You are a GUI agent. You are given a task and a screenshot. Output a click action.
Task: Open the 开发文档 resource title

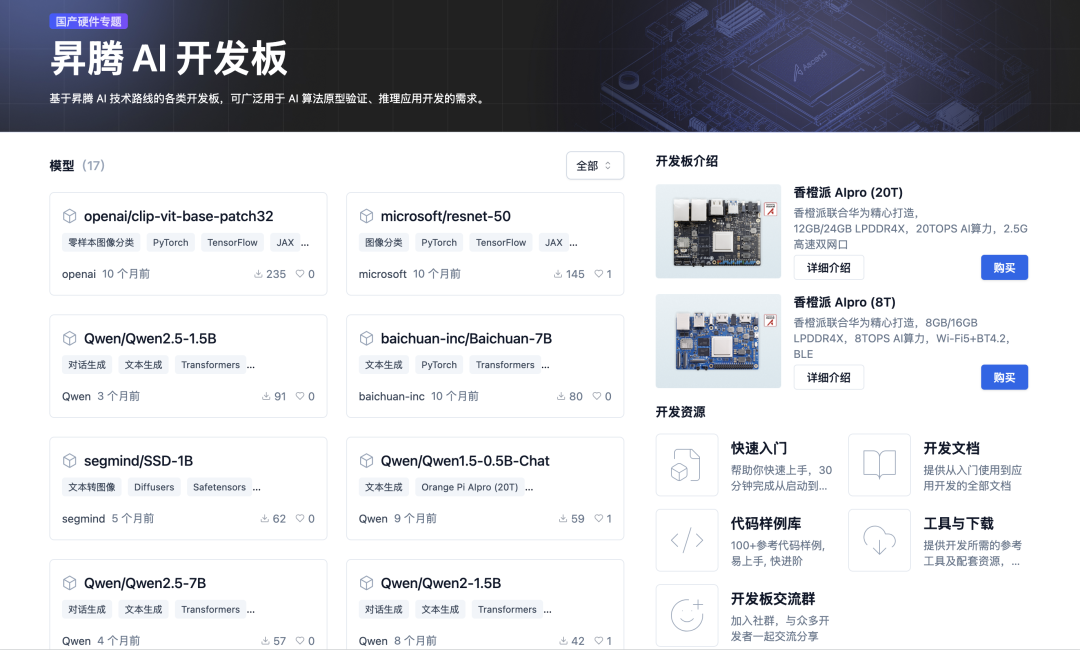tap(951, 448)
